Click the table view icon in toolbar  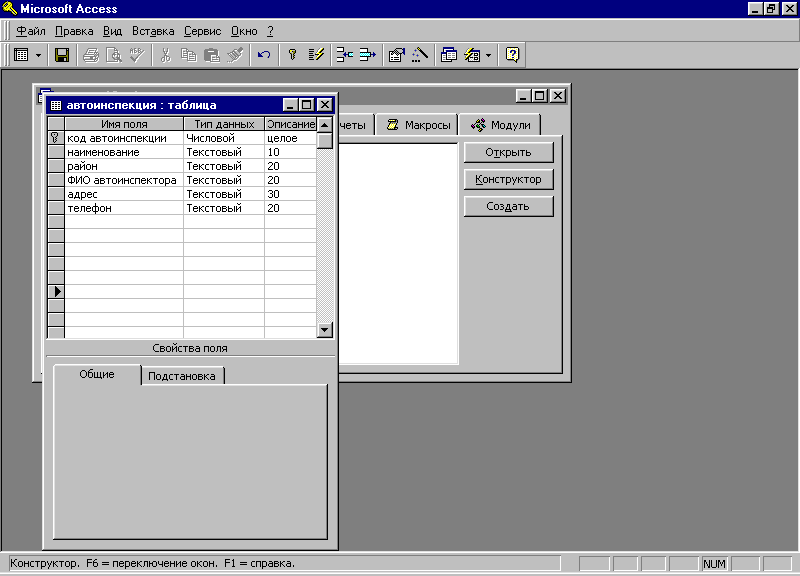point(21,55)
